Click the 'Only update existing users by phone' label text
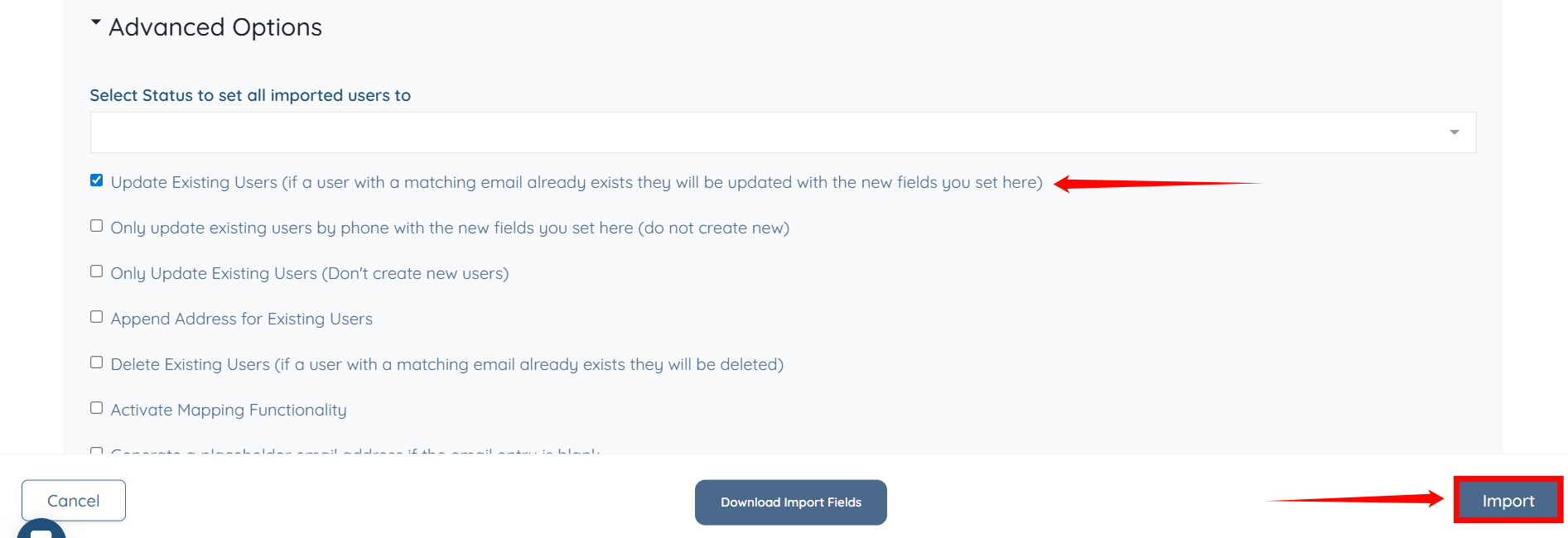The height and width of the screenshot is (538, 1568). click(x=450, y=228)
